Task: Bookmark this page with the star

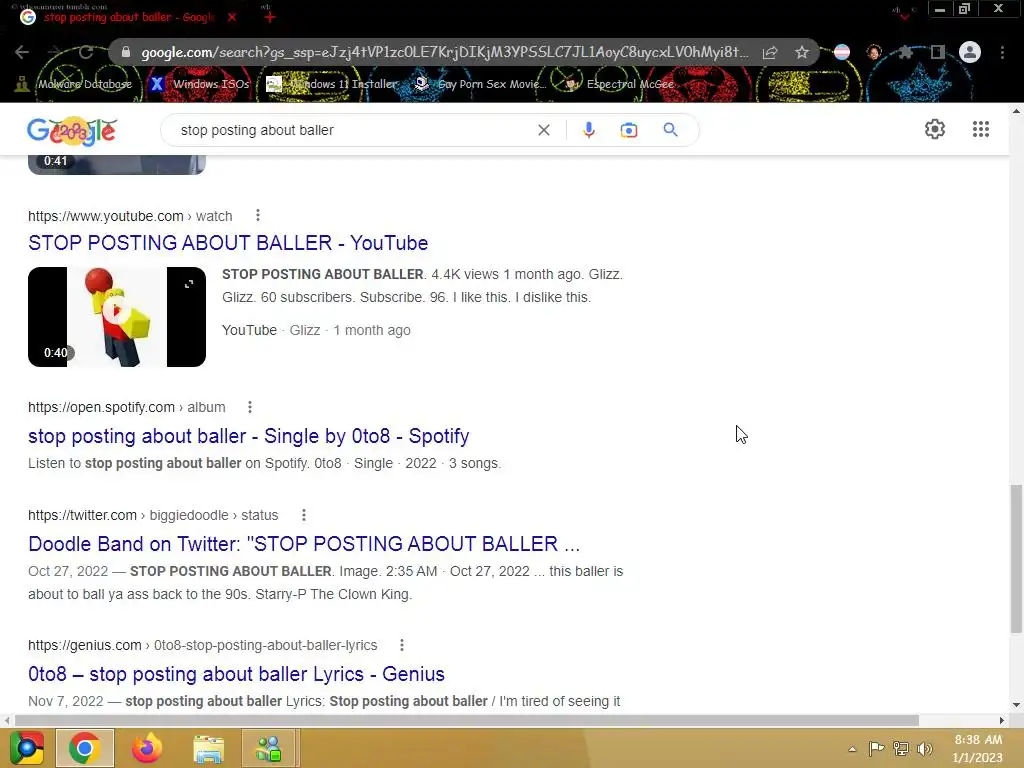Action: pyautogui.click(x=802, y=52)
